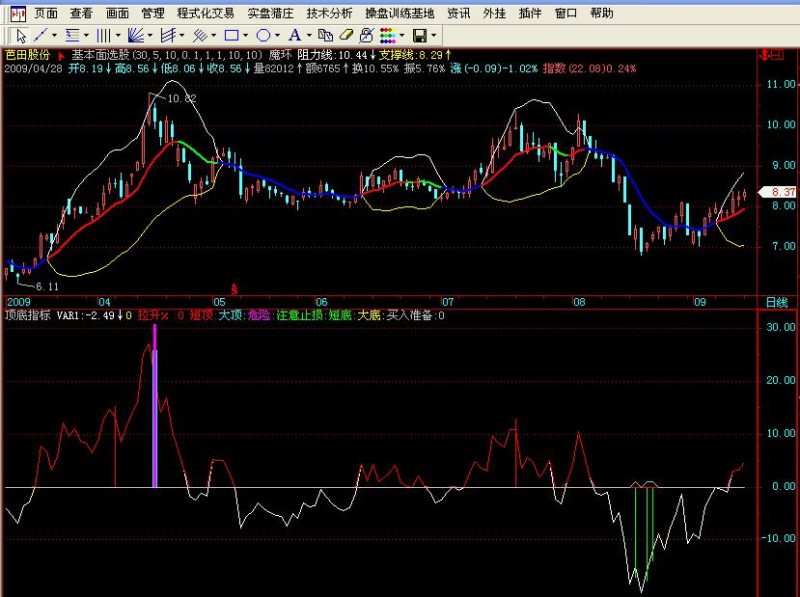Select the vertical cycle lines tool

104,36
